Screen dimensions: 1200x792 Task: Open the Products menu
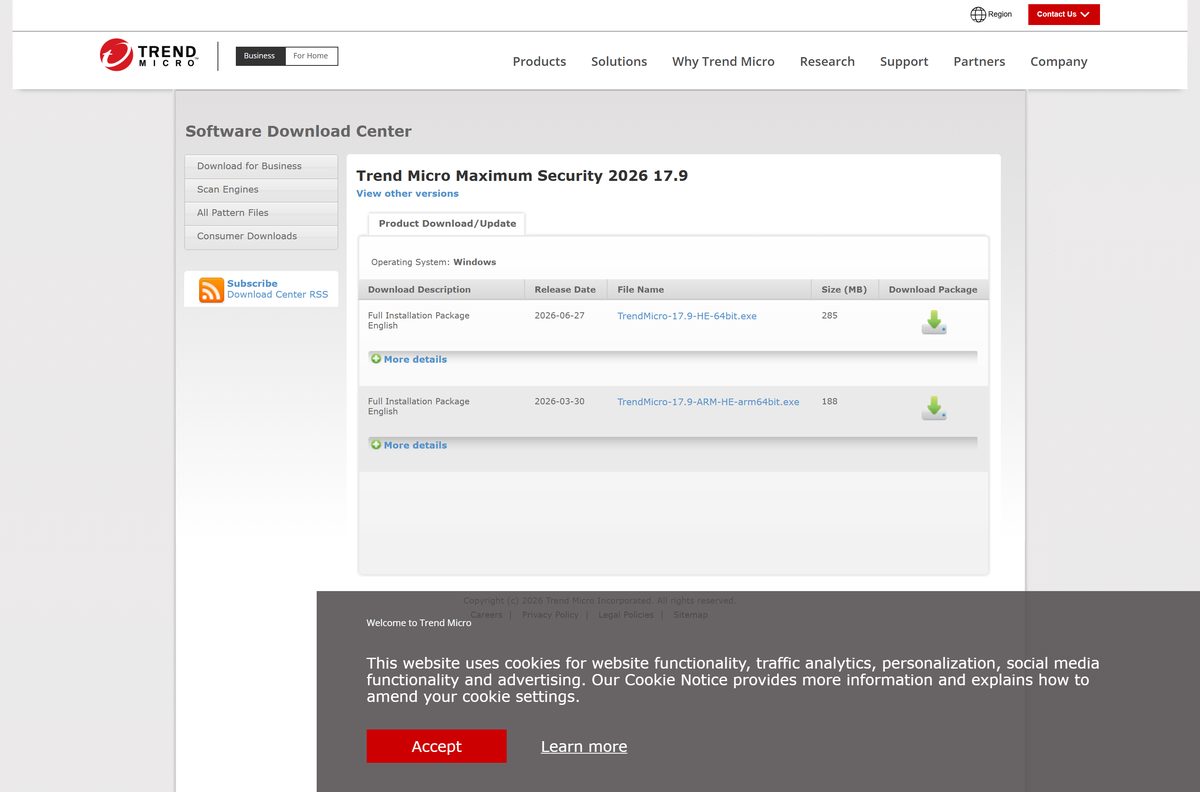(x=539, y=61)
